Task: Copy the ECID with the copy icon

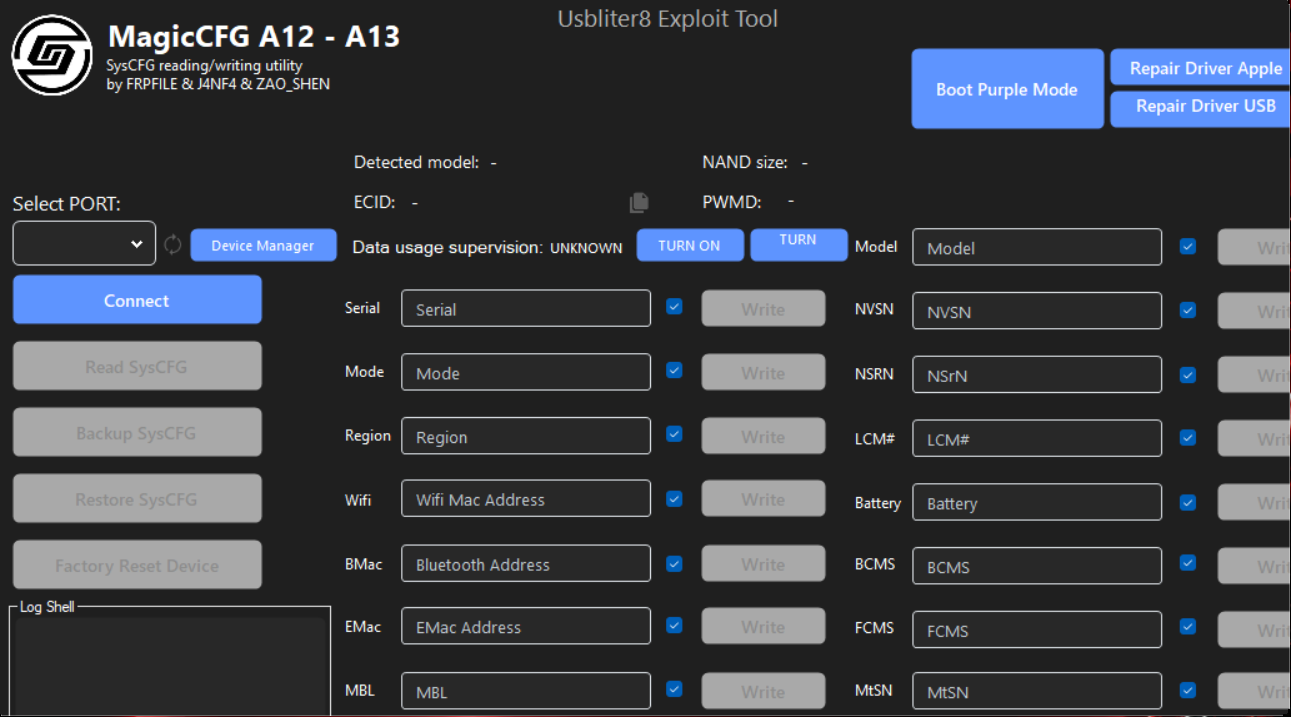Action: 639,203
